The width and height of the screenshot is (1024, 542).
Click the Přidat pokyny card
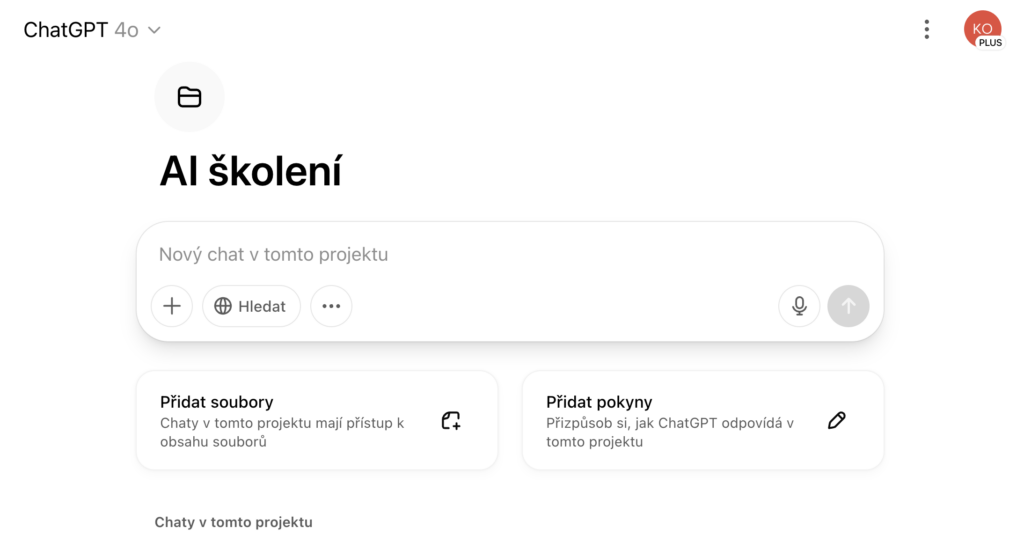point(703,421)
